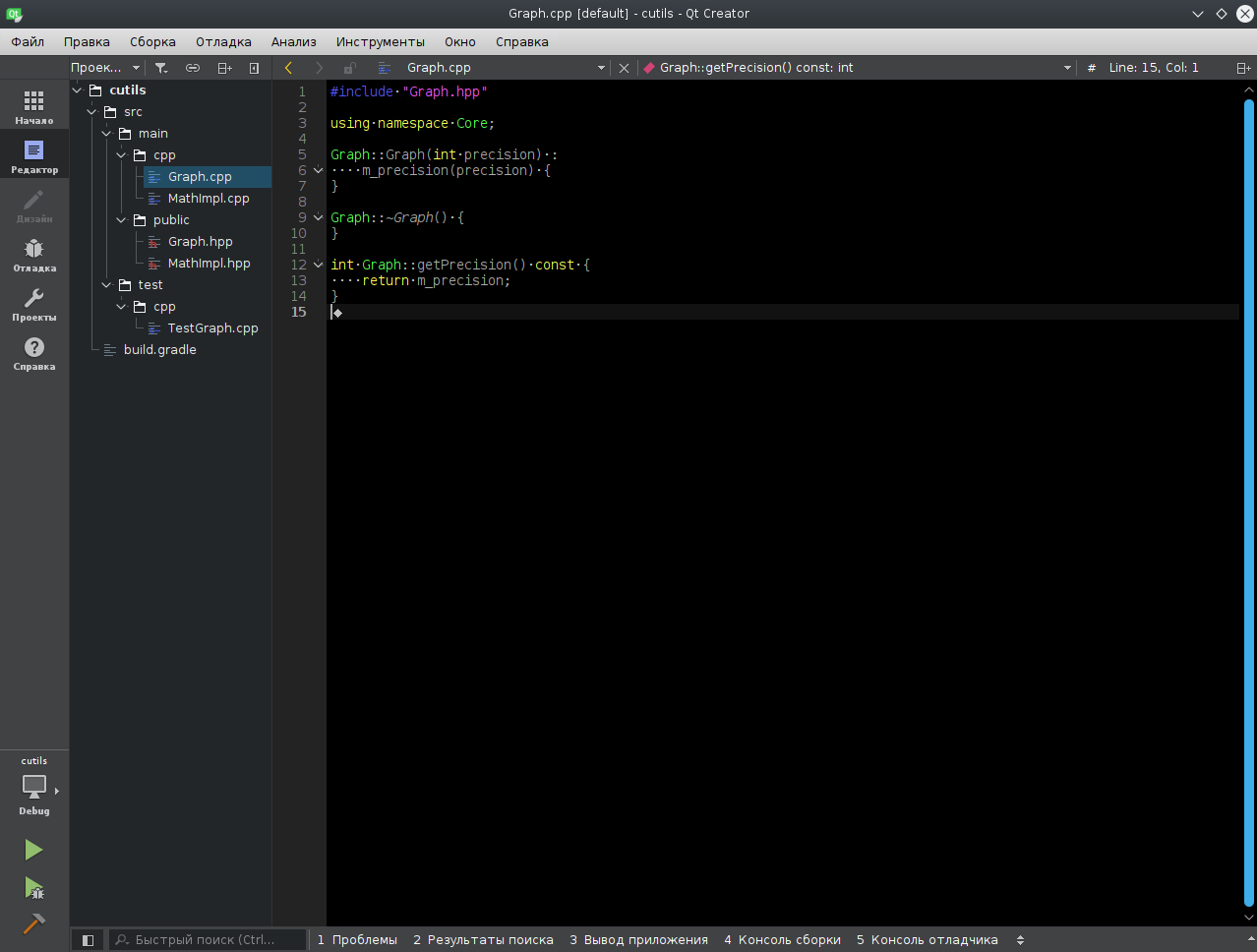1257x952 pixels.
Task: Build project with the hammer icon
Action: (33, 924)
